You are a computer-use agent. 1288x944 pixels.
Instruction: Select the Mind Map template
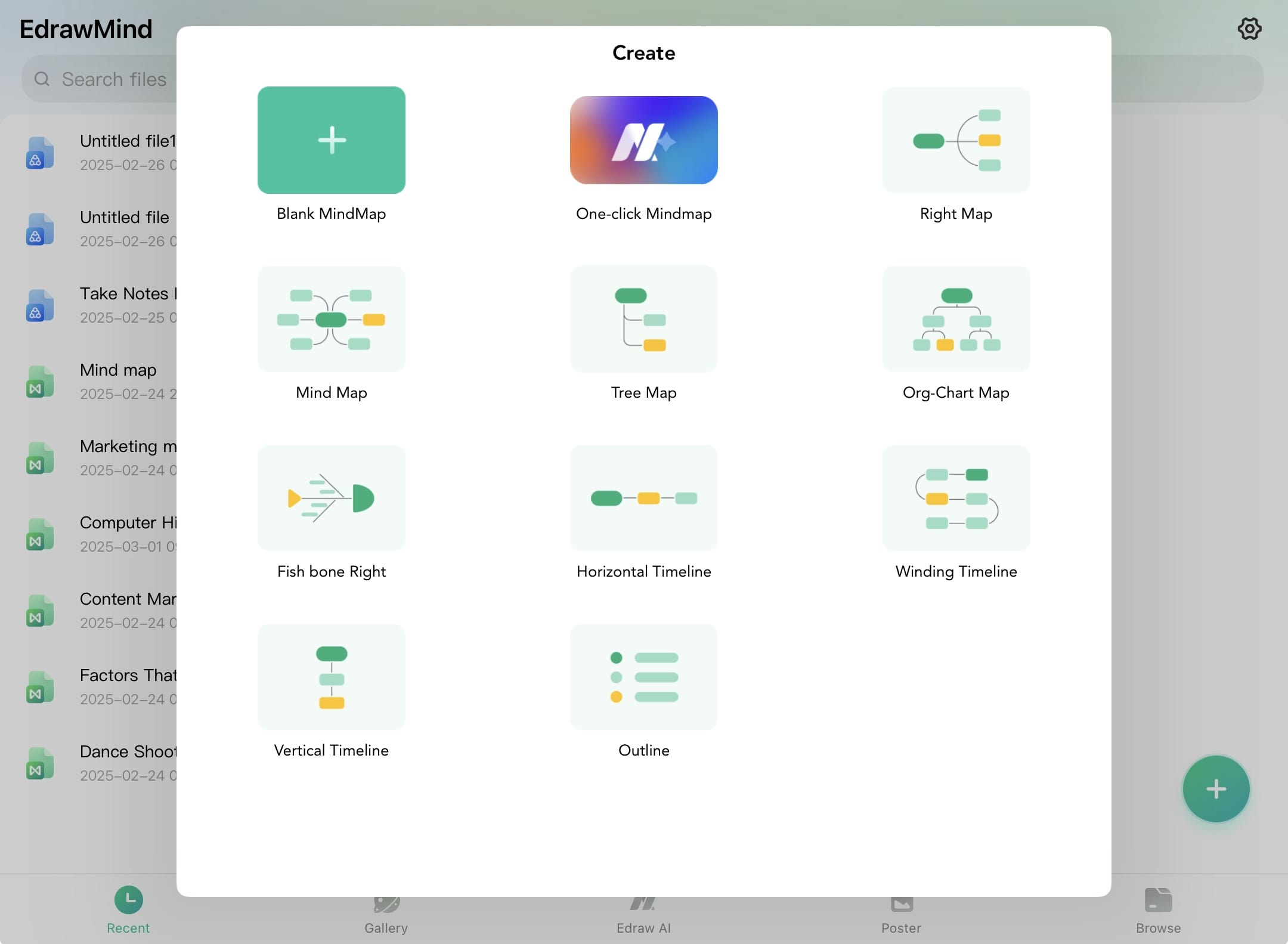point(331,319)
